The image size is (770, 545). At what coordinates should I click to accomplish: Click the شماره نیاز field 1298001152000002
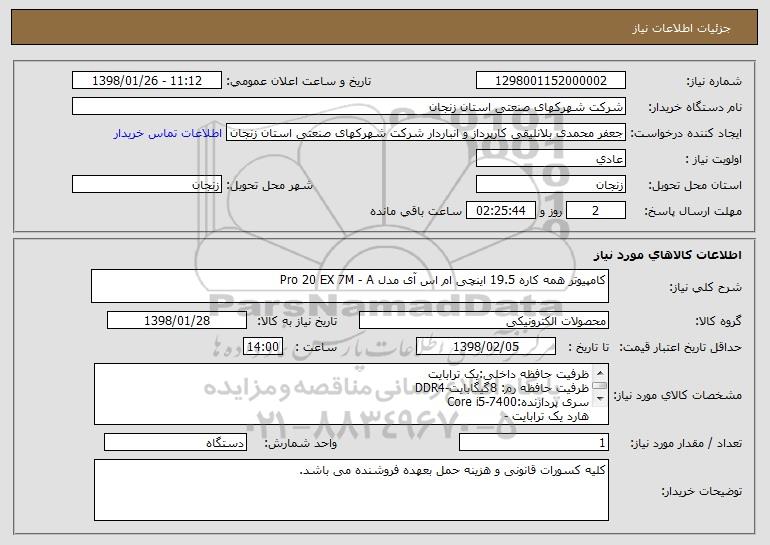point(550,81)
